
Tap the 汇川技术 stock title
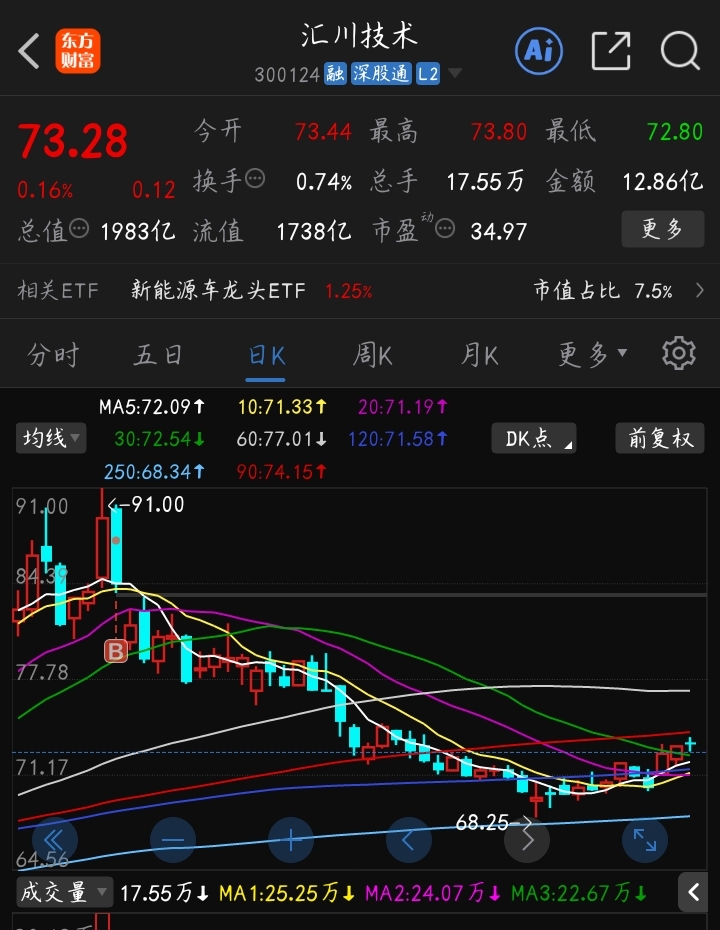[359, 36]
